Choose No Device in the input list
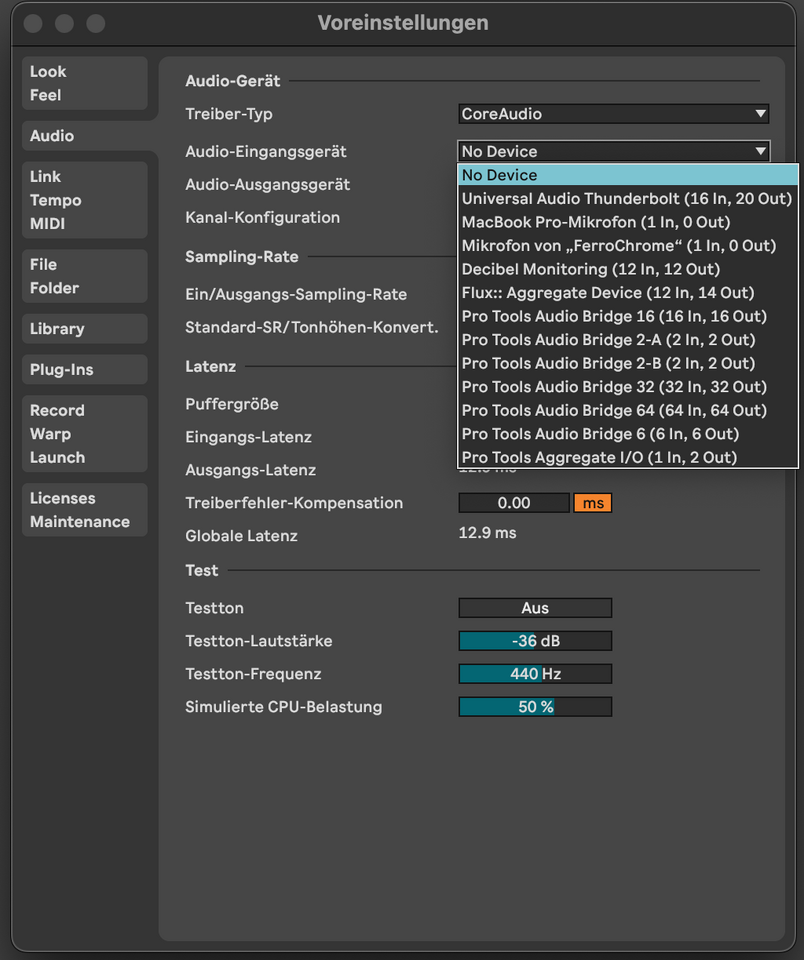Screen dimensions: 804x960 pos(628,175)
